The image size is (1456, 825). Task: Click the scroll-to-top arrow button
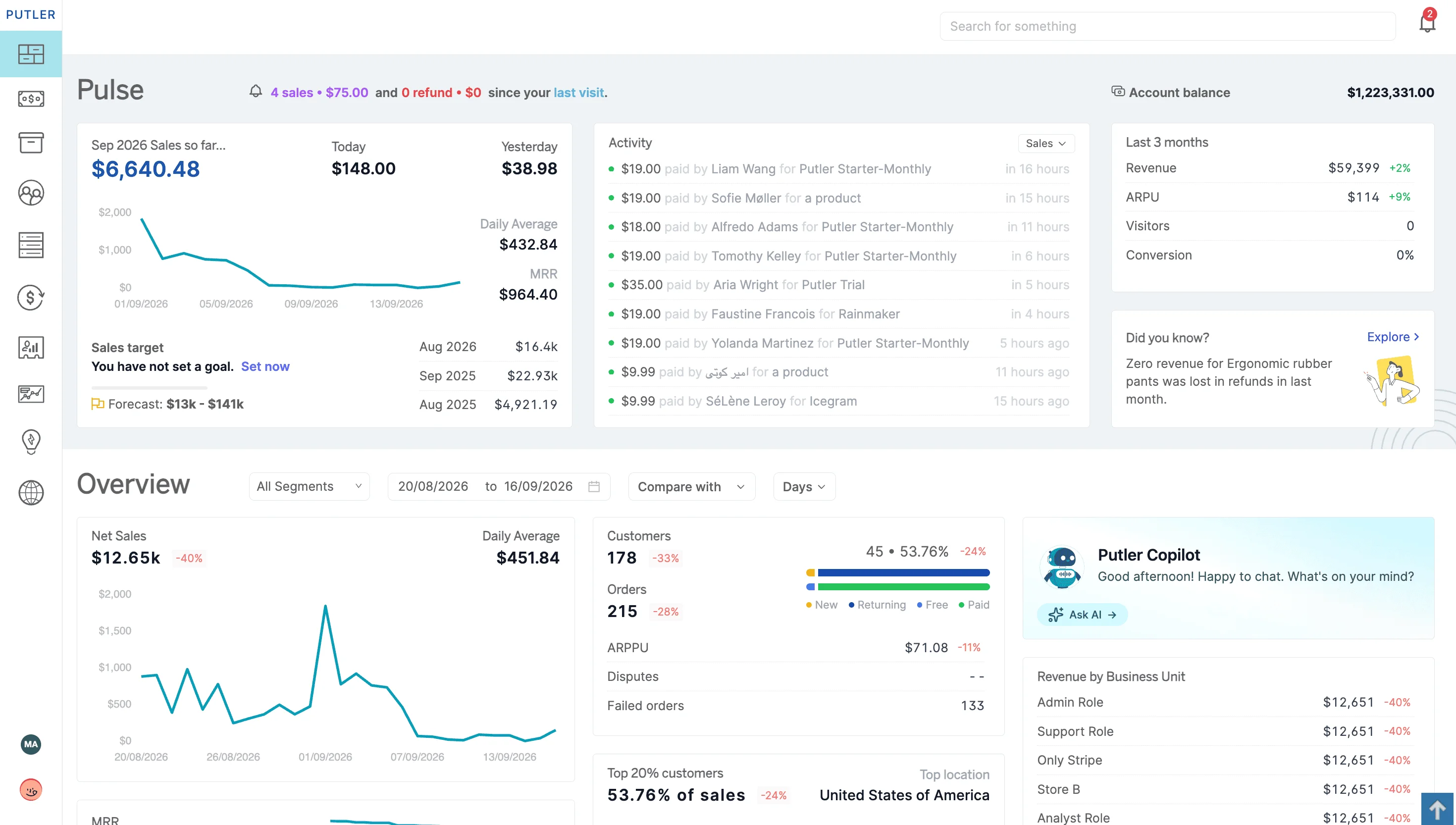(1437, 809)
